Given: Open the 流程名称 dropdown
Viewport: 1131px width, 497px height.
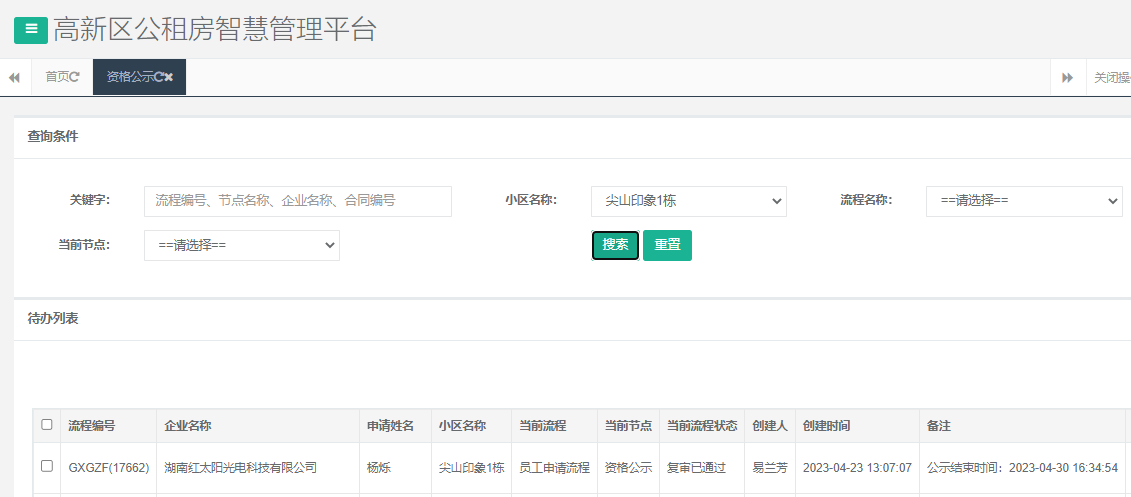Looking at the screenshot, I should 1024,201.
